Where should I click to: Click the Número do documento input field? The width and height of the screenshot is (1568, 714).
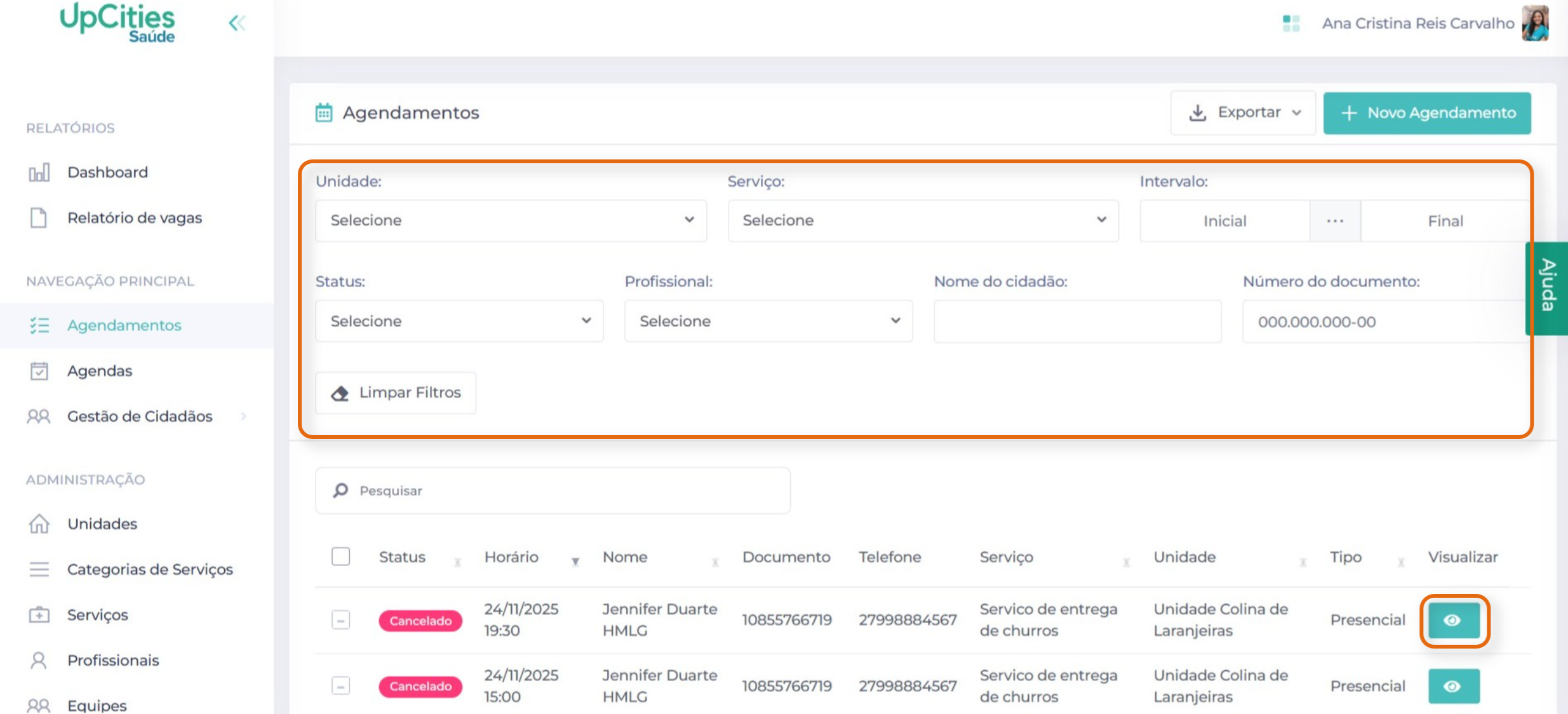(x=1386, y=321)
